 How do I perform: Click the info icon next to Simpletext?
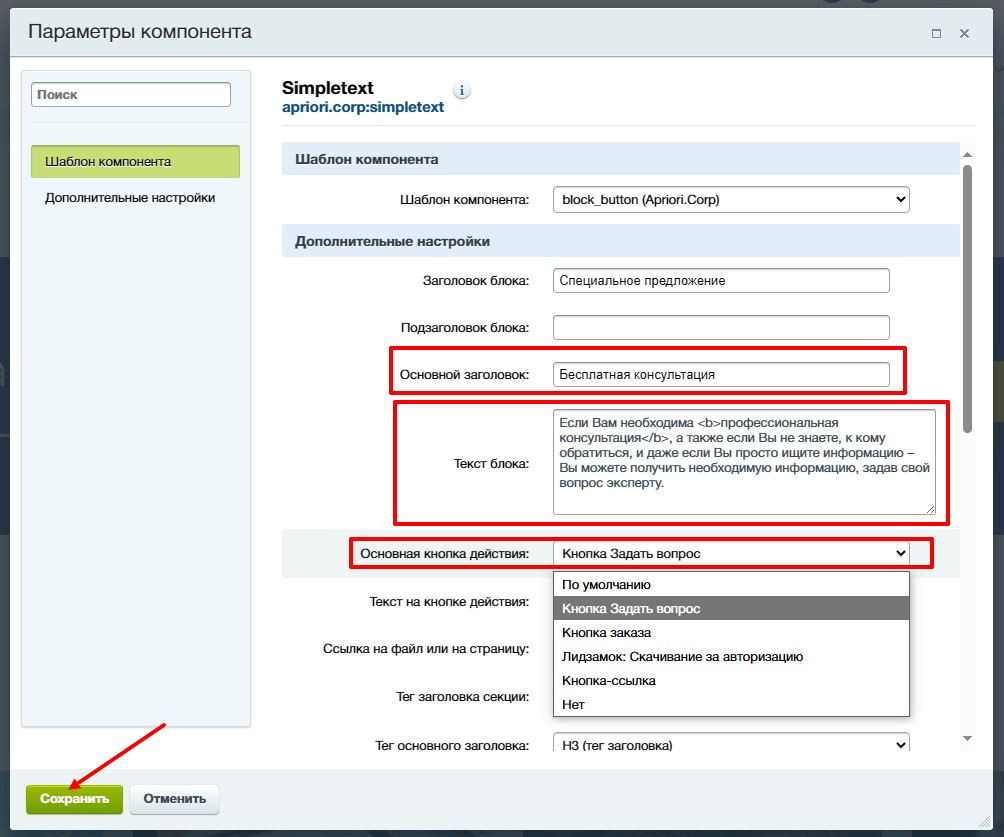pyautogui.click(x=461, y=91)
